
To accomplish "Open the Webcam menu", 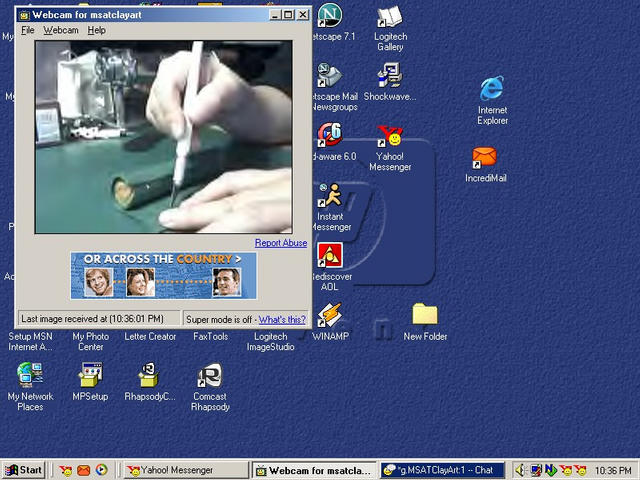I will 61,30.
